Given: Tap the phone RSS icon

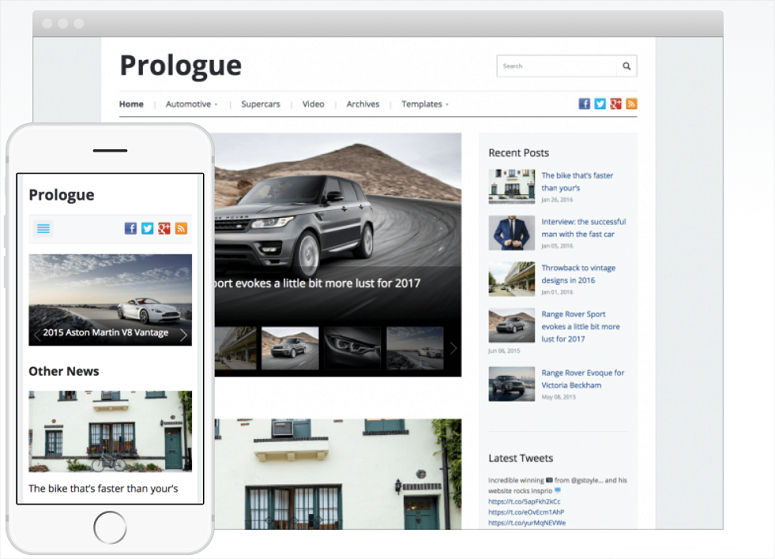Looking at the screenshot, I should tap(181, 228).
